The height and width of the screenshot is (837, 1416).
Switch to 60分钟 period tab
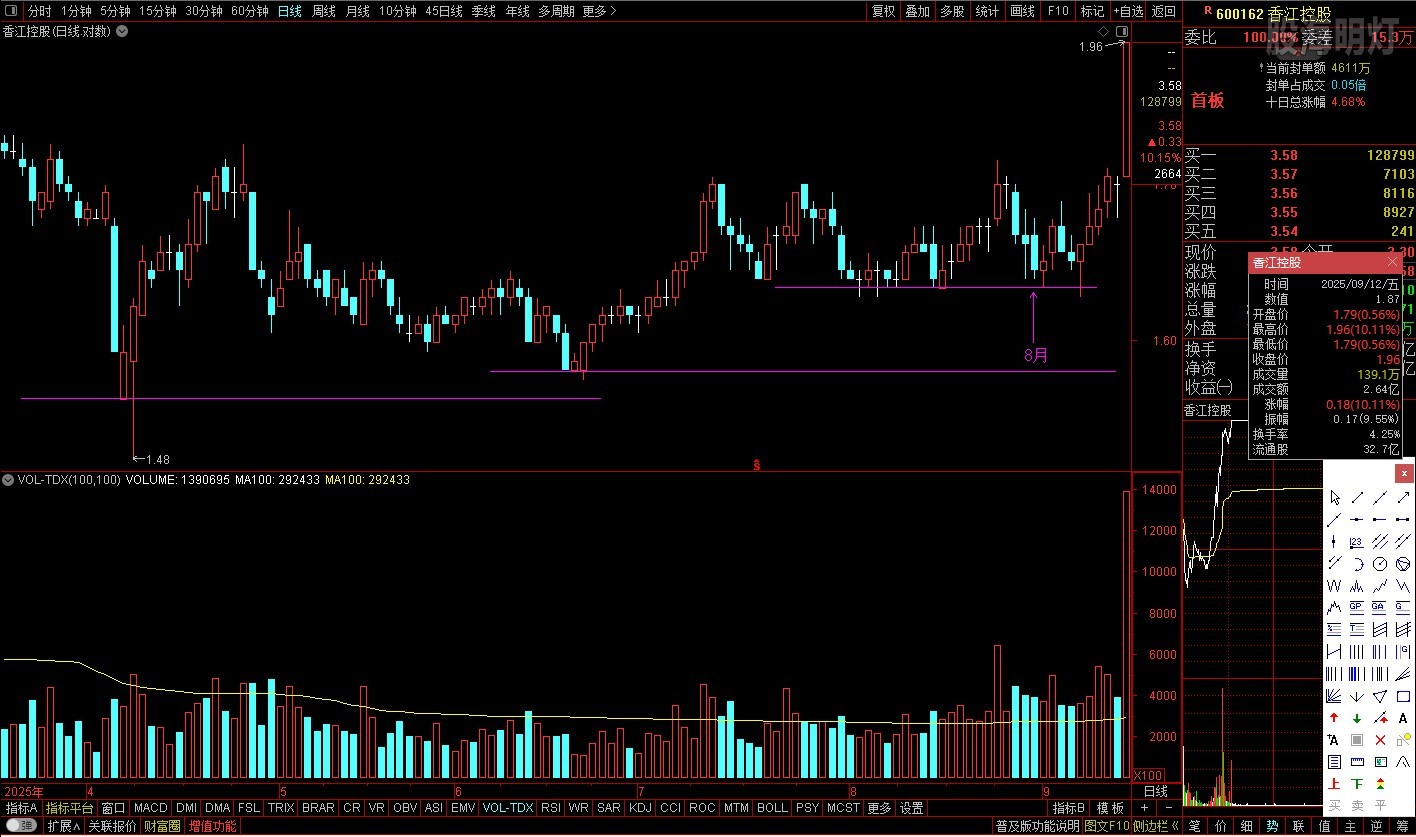(x=249, y=11)
